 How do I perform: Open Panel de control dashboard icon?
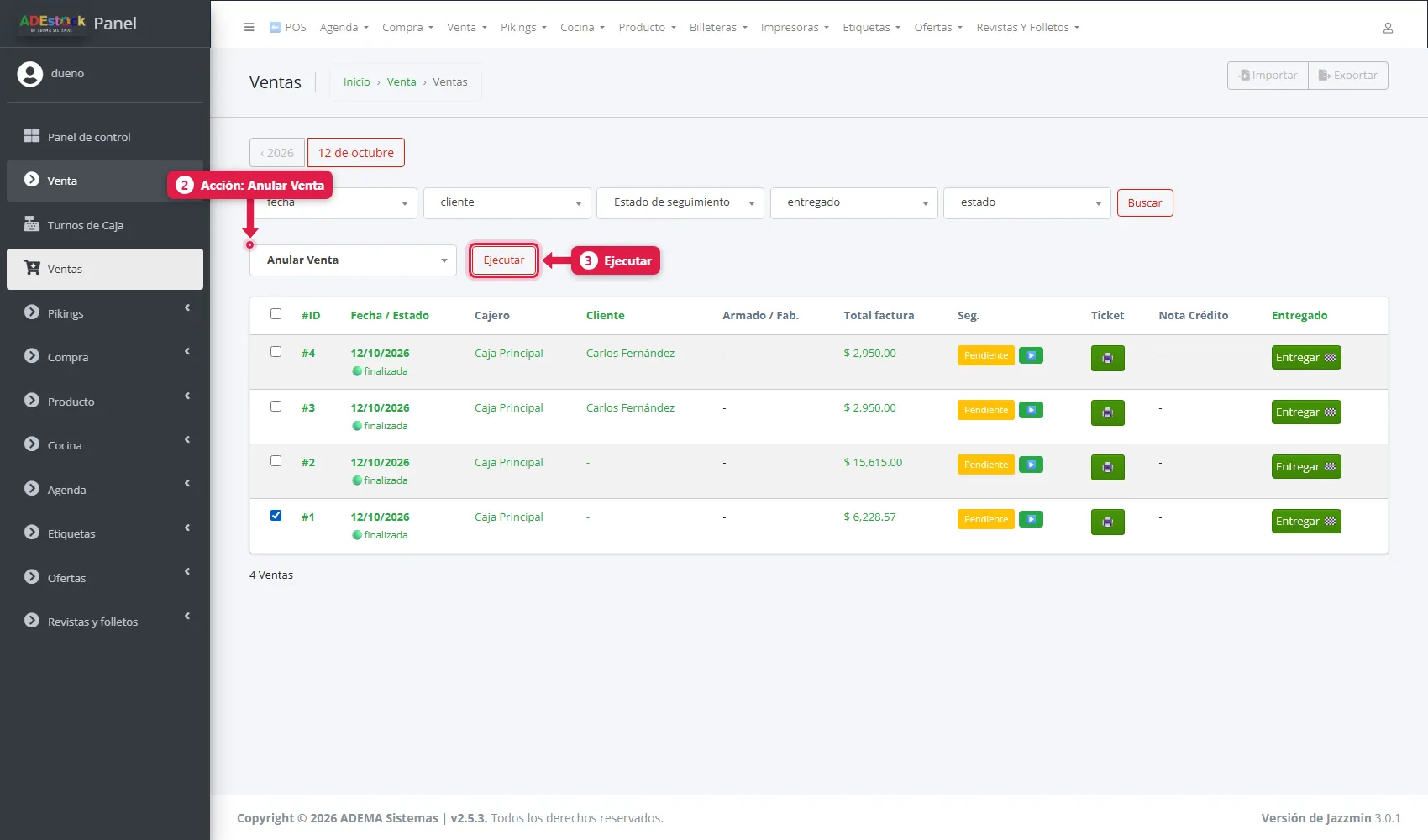(32, 136)
